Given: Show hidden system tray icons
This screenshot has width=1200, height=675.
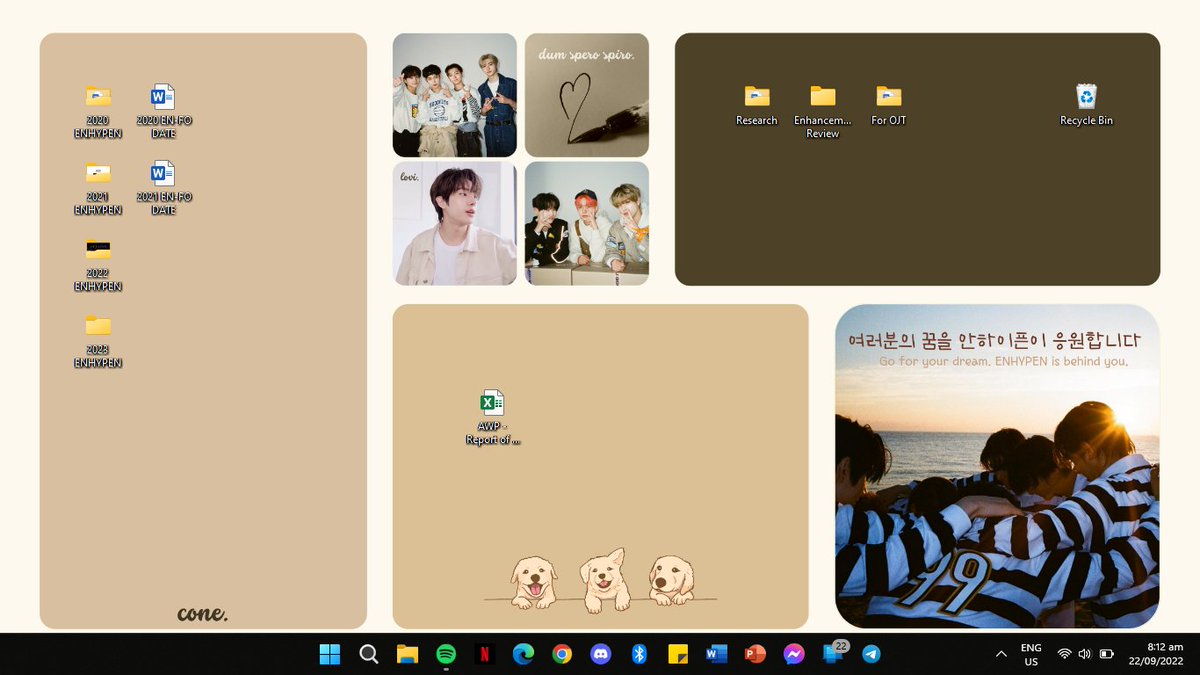Looking at the screenshot, I should click(x=1001, y=654).
